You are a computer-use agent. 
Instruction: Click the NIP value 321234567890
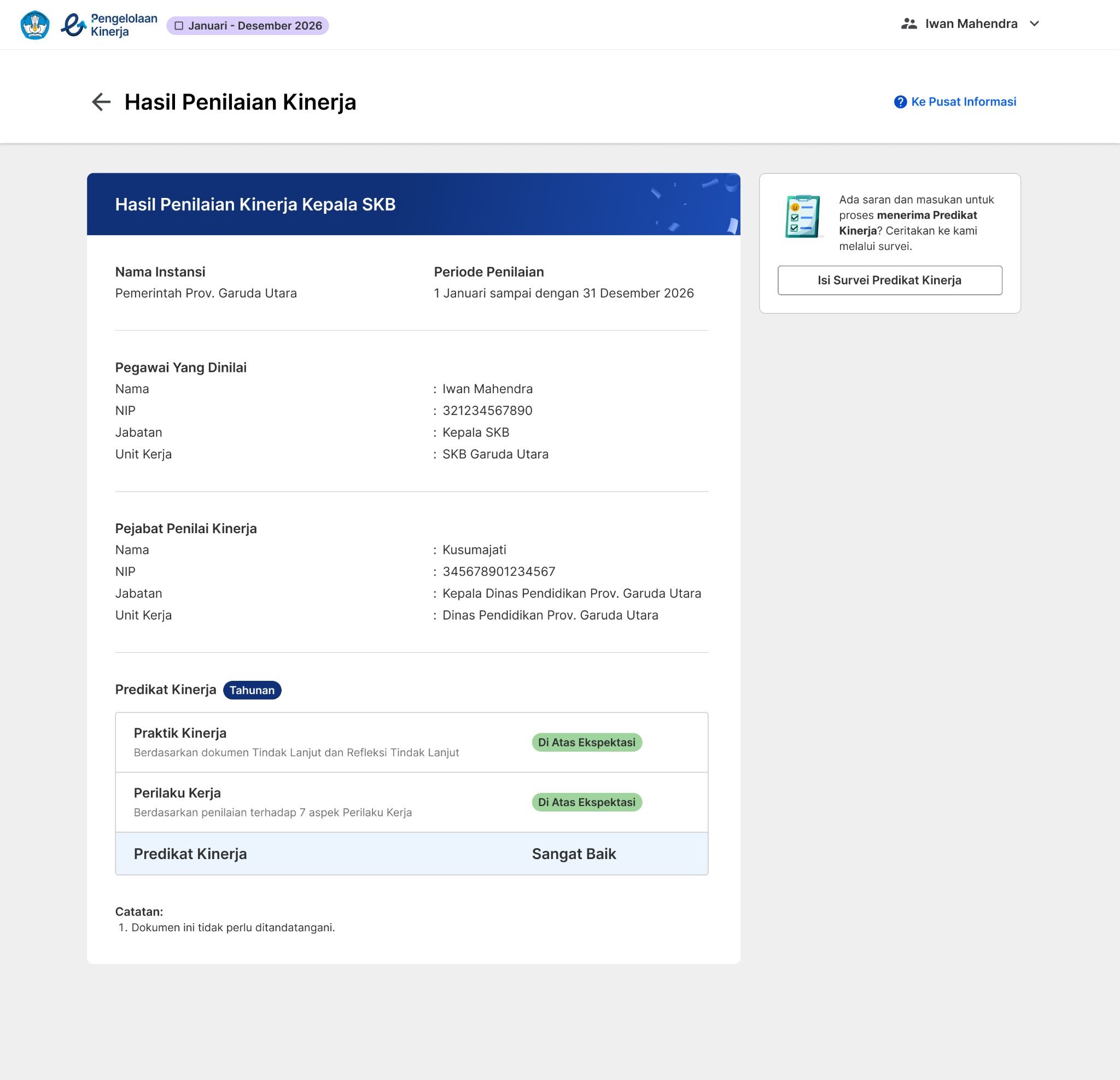click(487, 410)
